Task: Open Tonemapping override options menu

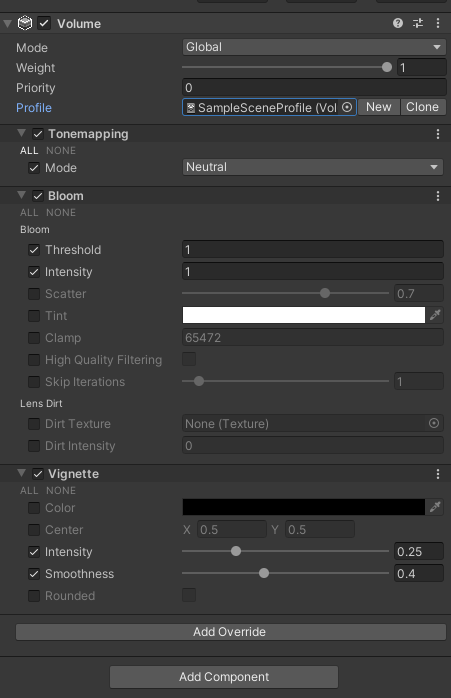Action: (x=438, y=134)
